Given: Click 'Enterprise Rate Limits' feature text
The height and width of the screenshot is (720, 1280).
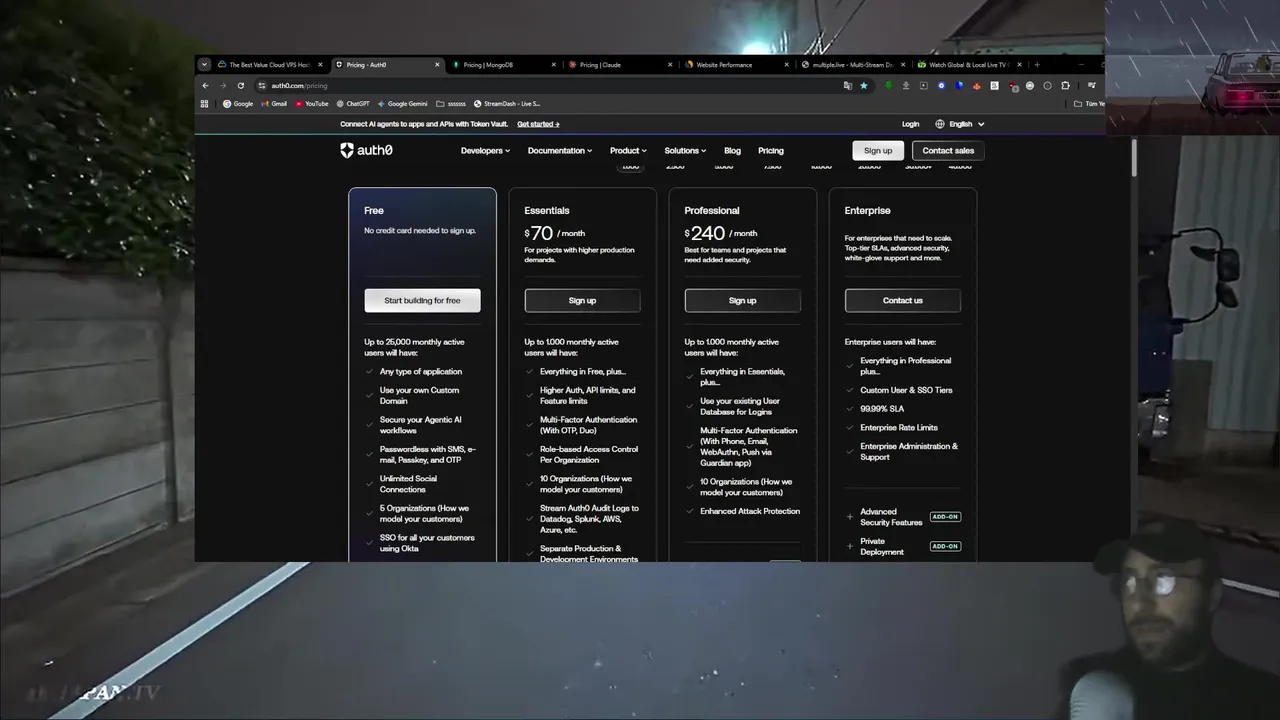Looking at the screenshot, I should 899,428.
